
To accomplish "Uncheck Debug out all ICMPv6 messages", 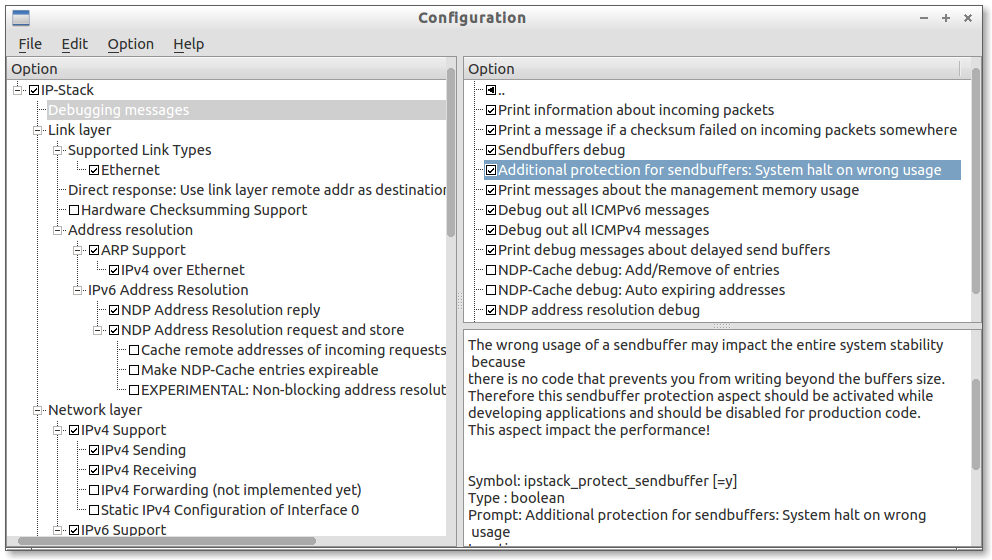I will [x=491, y=210].
